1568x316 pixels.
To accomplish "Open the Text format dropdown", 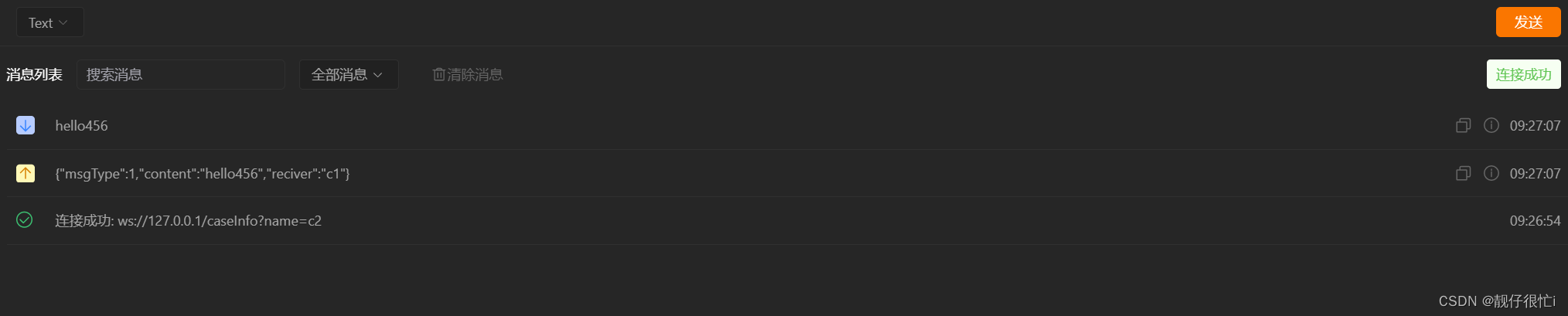I will tap(49, 22).
